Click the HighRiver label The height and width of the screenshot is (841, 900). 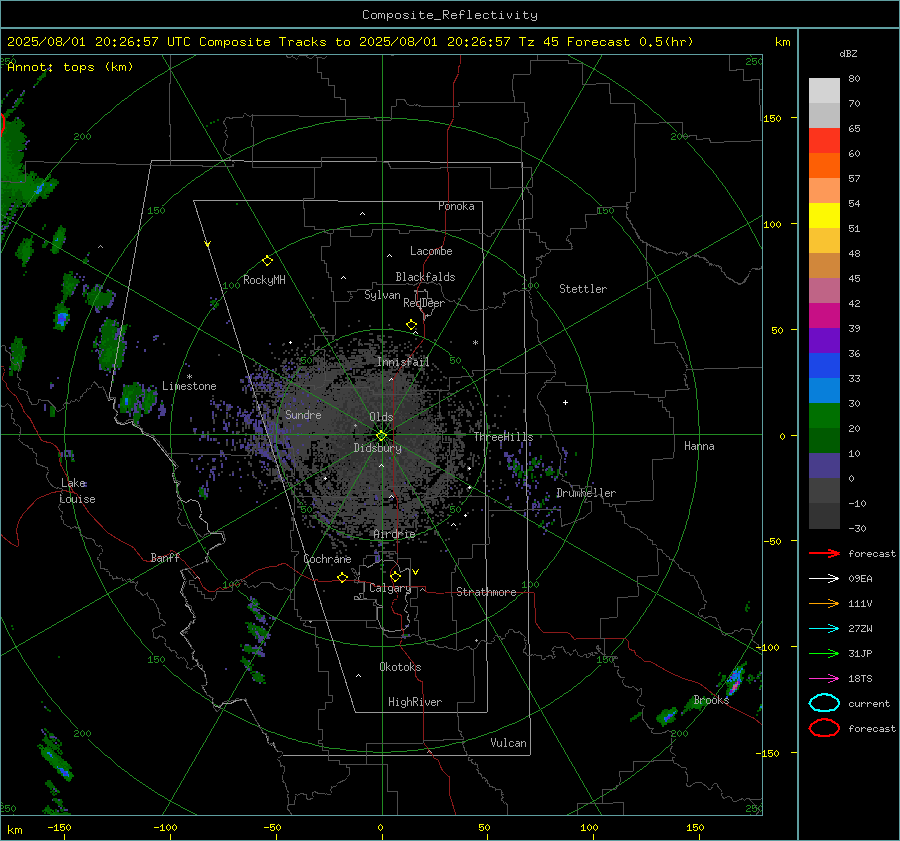(x=415, y=702)
